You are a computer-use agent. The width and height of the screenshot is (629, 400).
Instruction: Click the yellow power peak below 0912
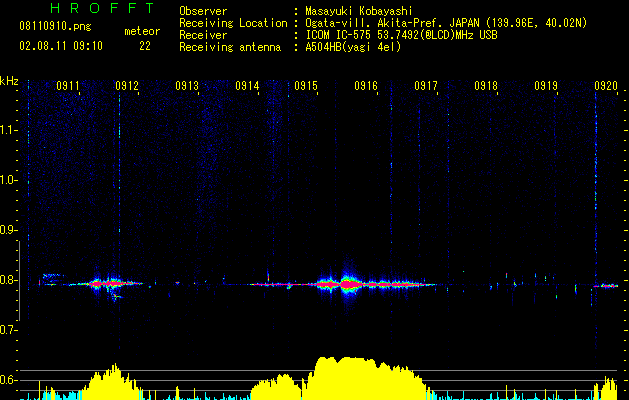point(112,382)
